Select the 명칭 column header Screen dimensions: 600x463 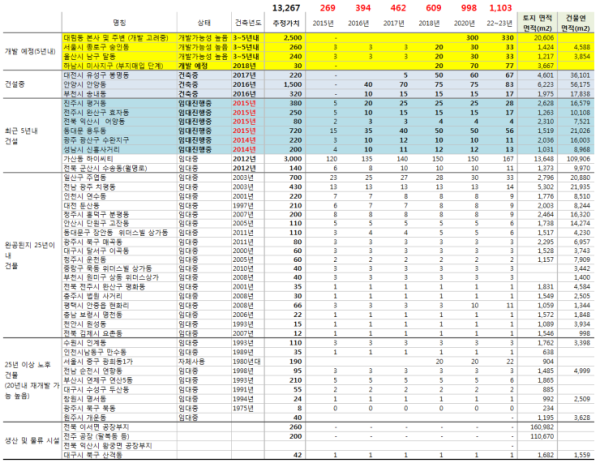[119, 23]
